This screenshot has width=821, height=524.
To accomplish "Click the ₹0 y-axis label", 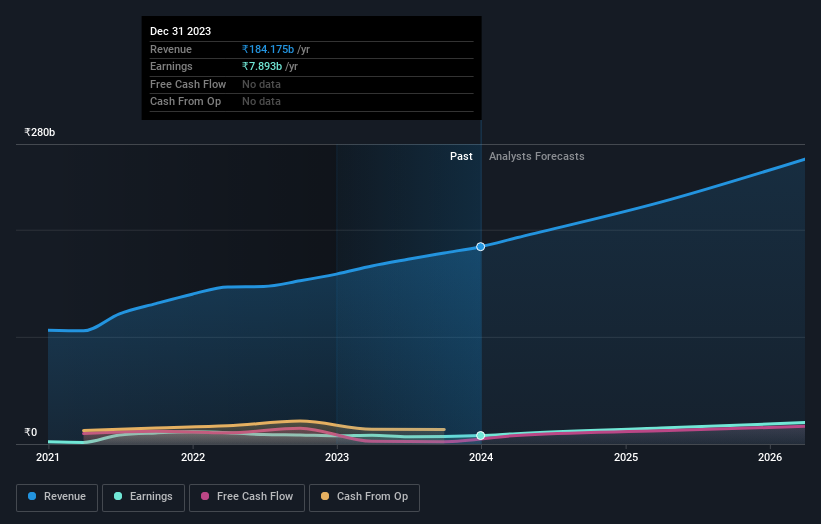I will click(x=31, y=432).
